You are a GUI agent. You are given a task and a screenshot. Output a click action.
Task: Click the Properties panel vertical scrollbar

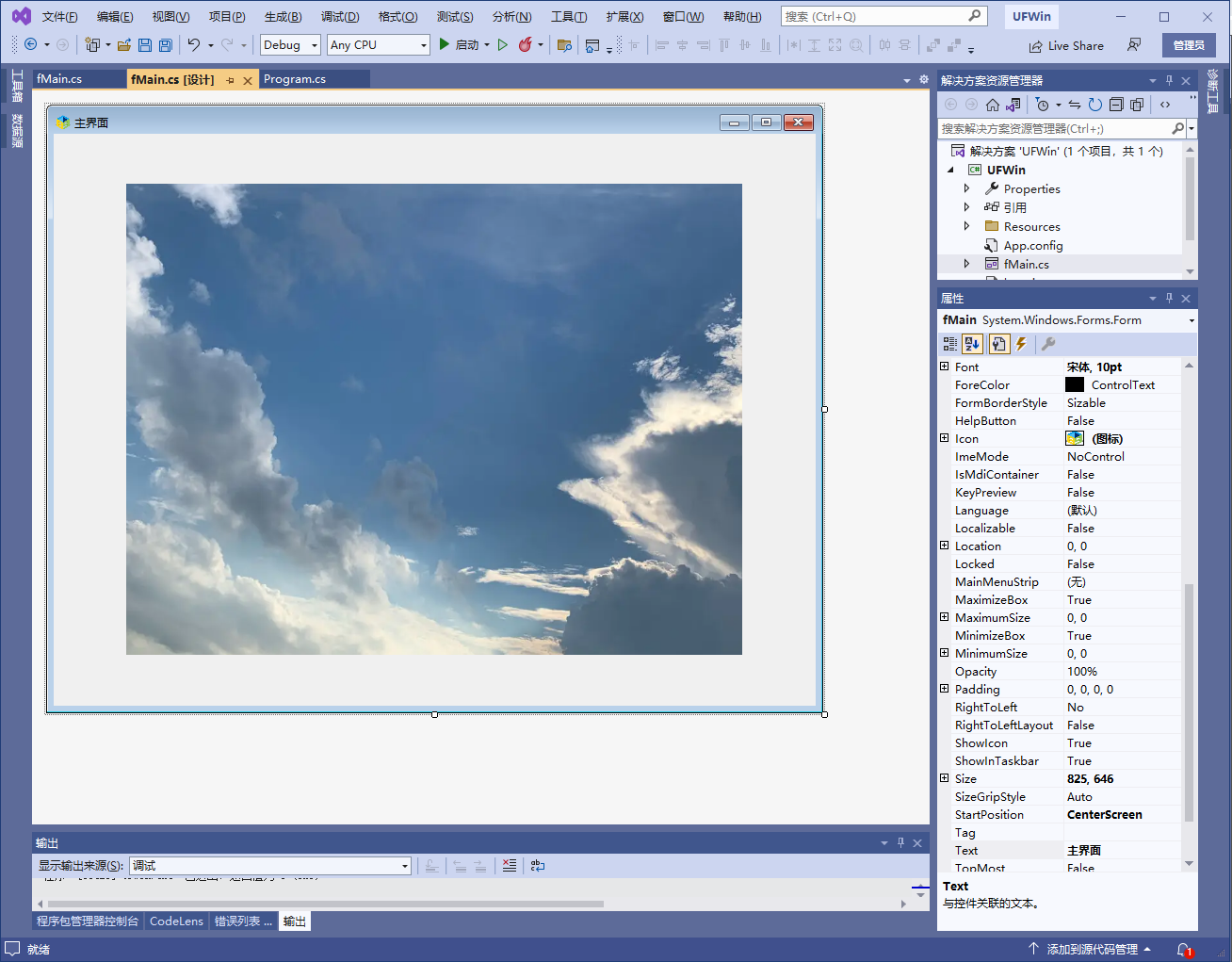(x=1189, y=702)
